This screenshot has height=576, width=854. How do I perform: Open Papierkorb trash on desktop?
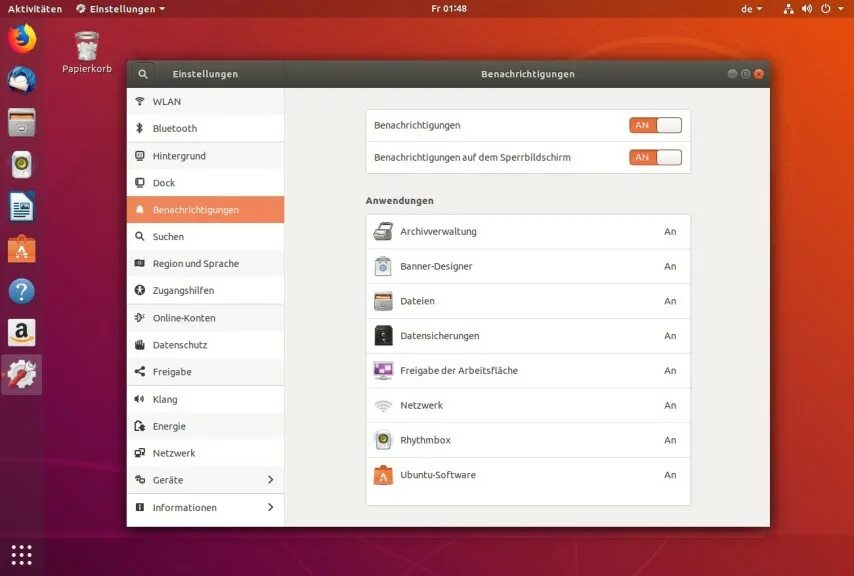point(87,52)
